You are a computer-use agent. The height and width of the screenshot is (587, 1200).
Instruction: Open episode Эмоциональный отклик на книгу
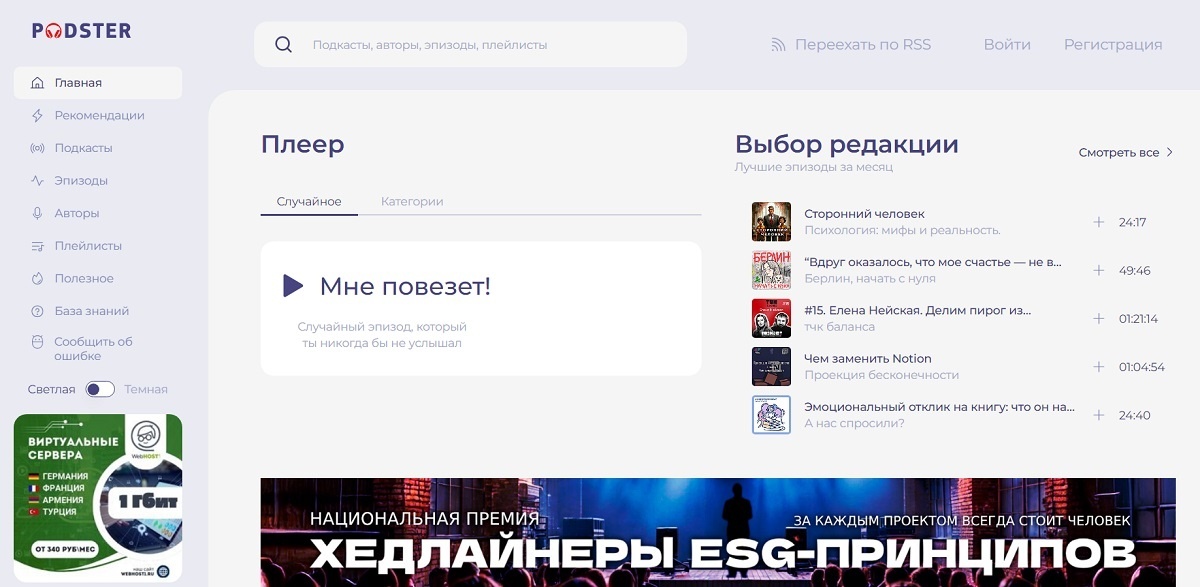click(x=939, y=407)
